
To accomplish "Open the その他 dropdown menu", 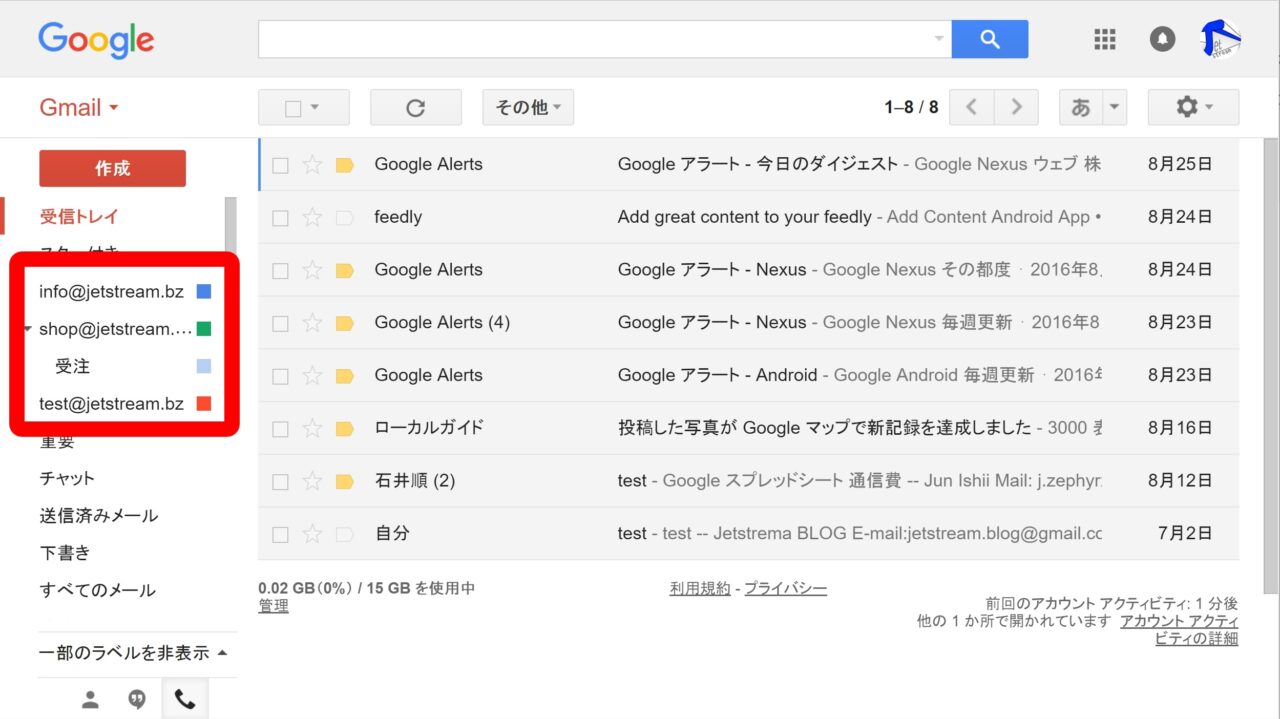I will [528, 108].
